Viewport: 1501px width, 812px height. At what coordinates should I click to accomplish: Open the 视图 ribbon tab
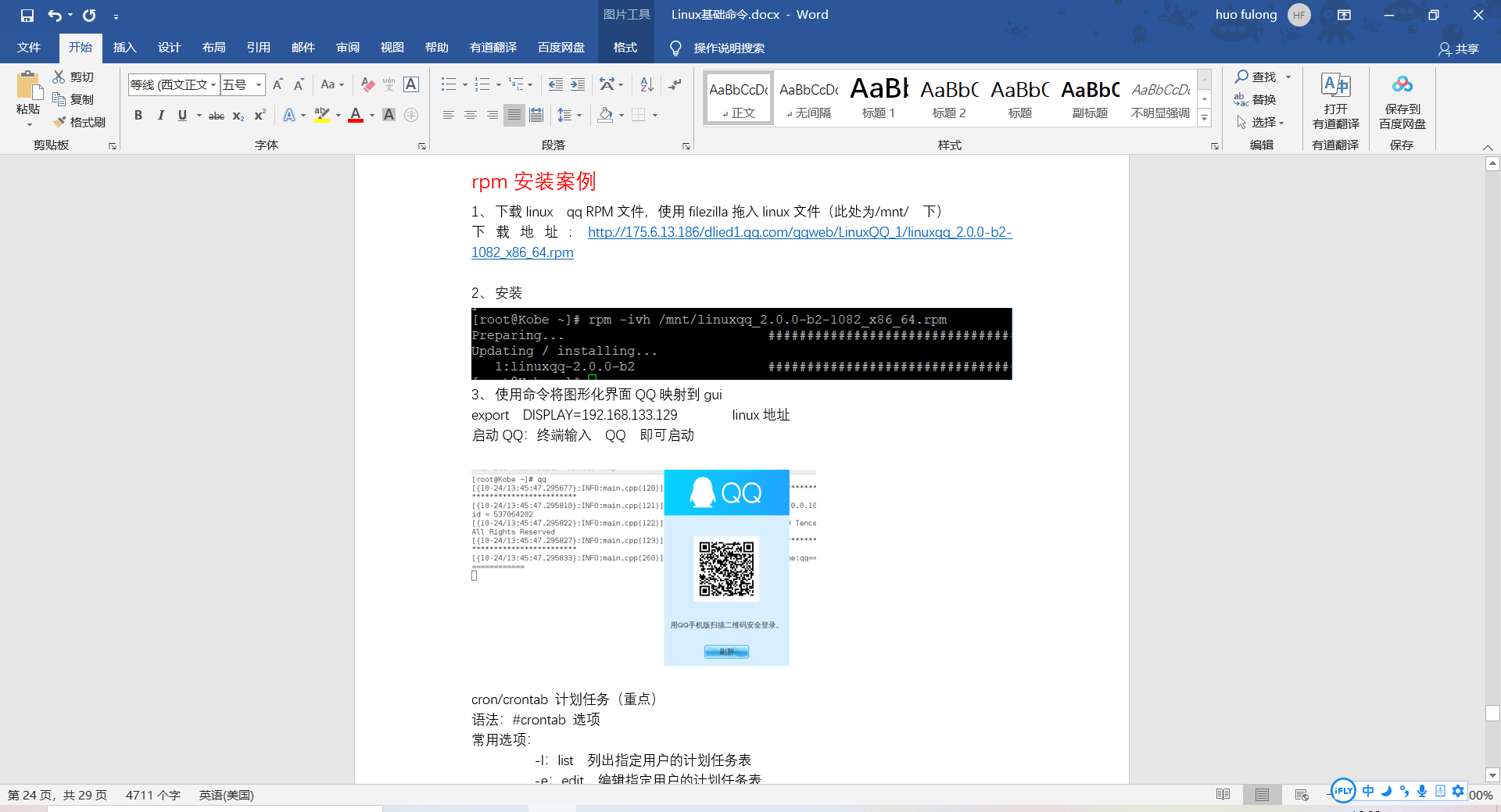point(392,48)
